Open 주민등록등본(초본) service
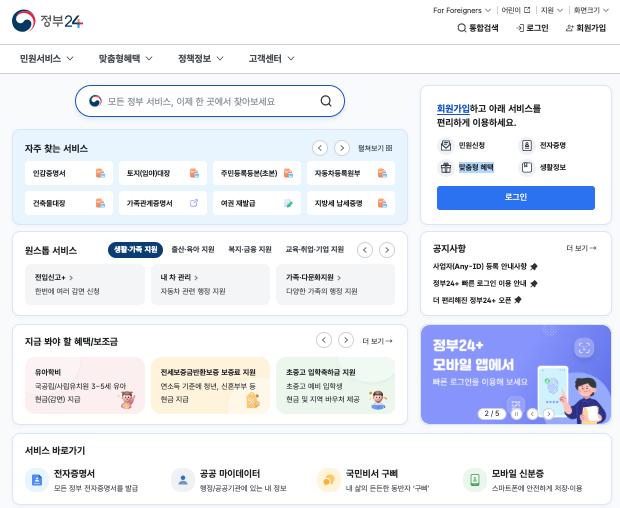 click(x=257, y=173)
